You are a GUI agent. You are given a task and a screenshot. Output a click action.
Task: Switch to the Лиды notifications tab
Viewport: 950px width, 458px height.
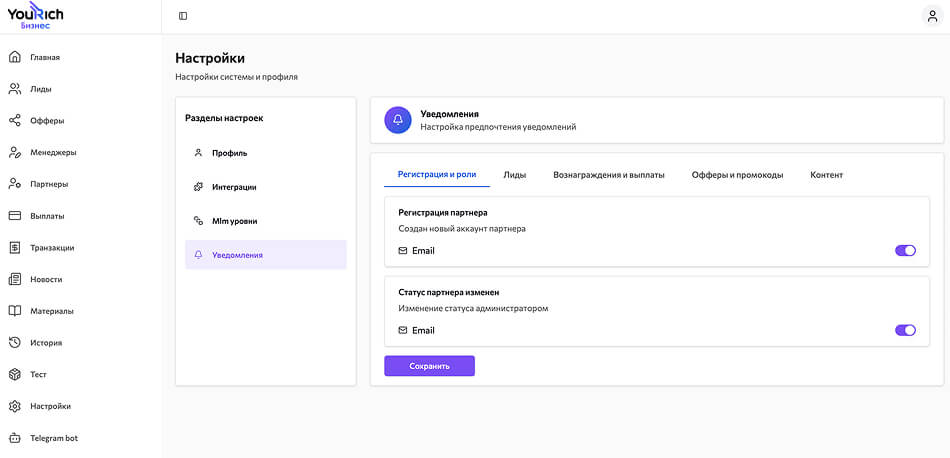[514, 174]
